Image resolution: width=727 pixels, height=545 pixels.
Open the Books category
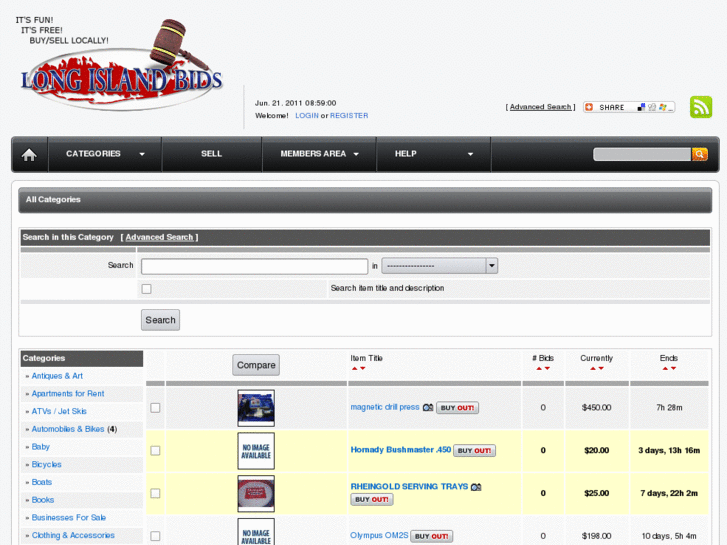[43, 500]
